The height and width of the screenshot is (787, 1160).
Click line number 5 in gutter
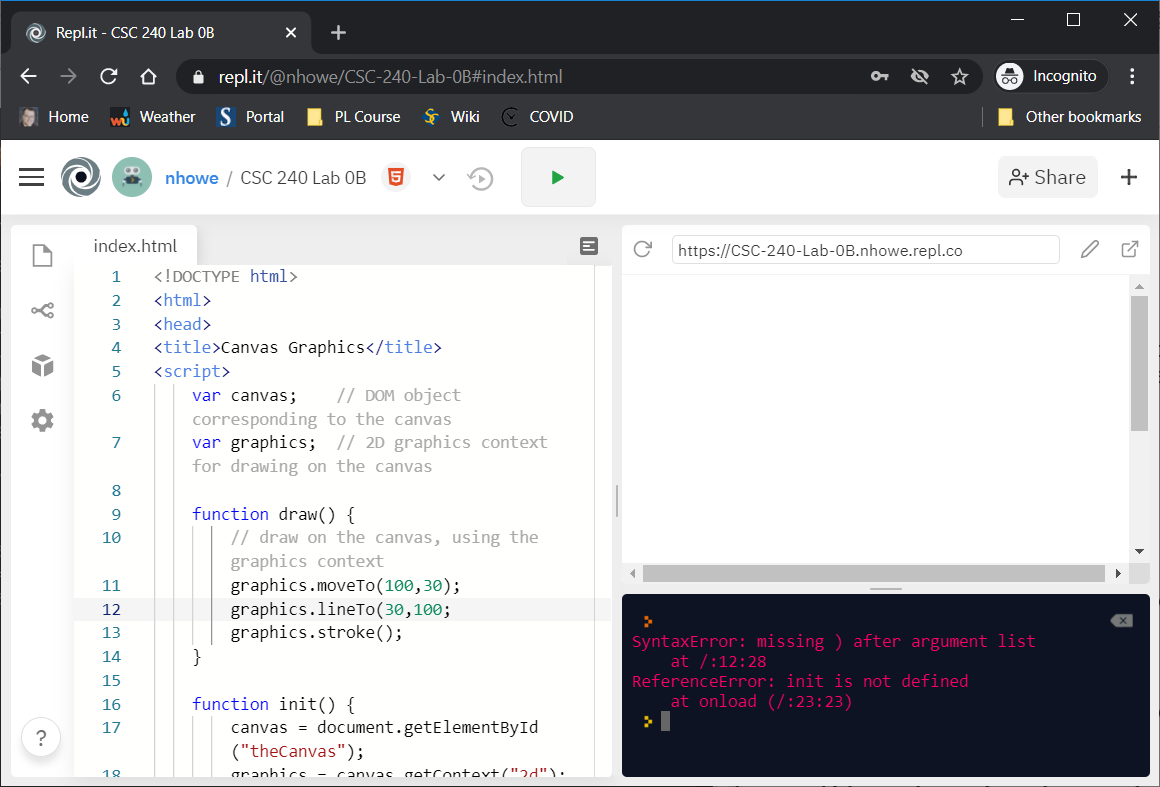click(116, 371)
